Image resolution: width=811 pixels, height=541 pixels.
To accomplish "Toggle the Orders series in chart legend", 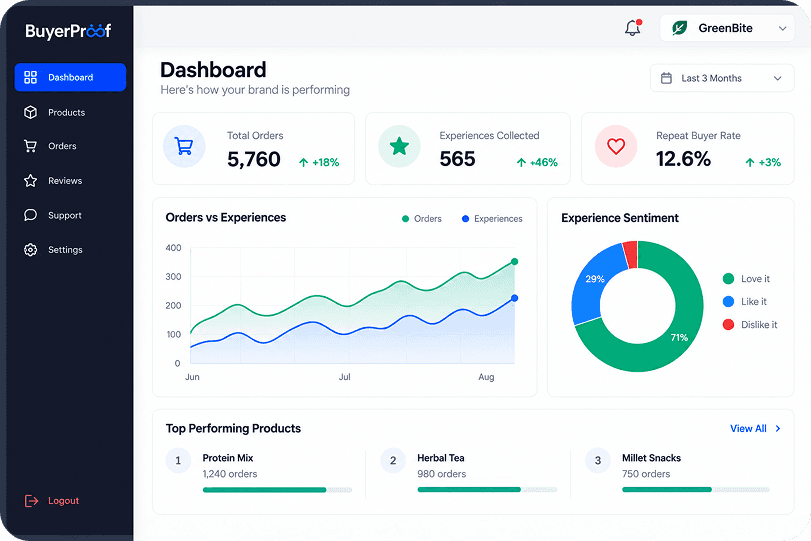I will 422,219.
